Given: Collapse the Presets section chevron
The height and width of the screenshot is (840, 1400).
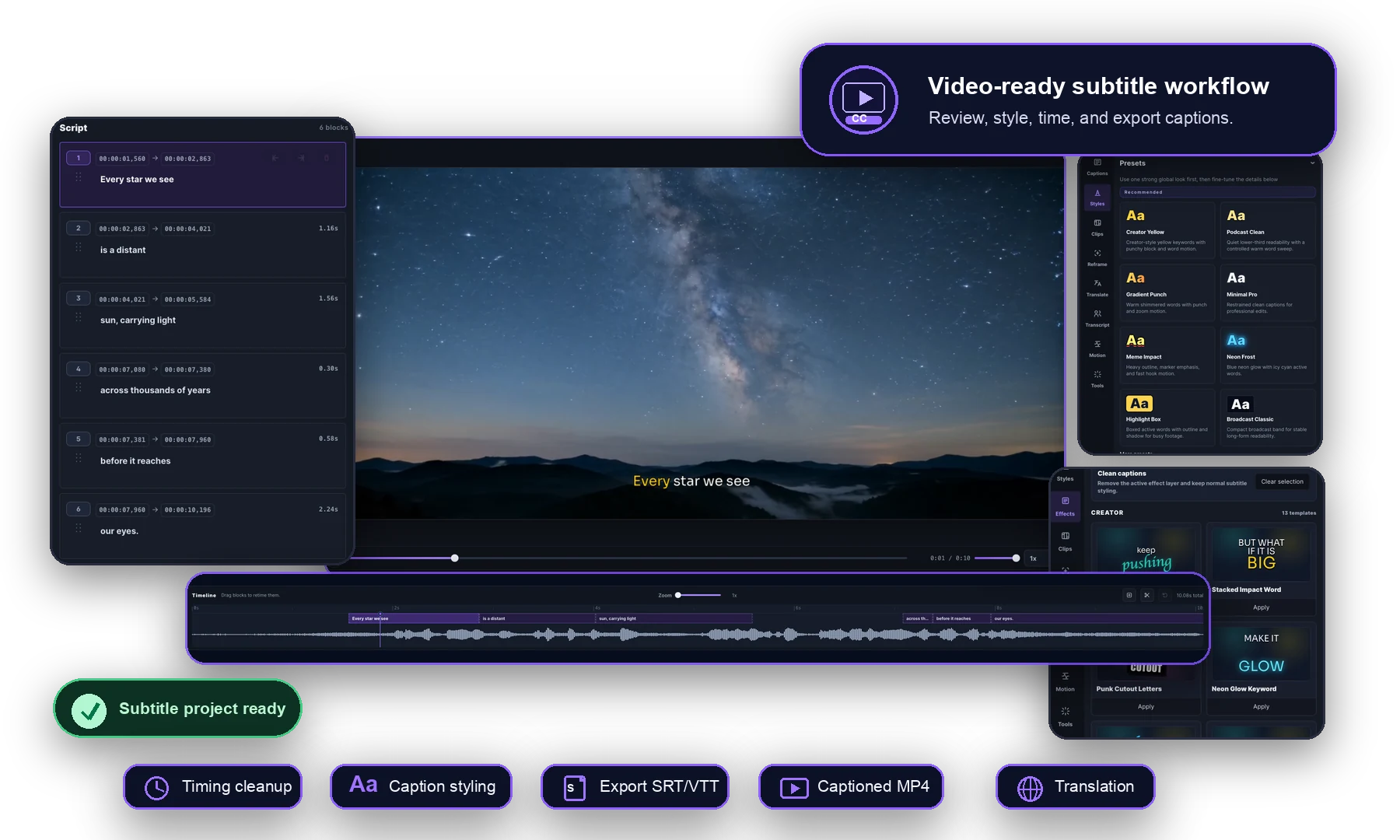Looking at the screenshot, I should click(x=1311, y=163).
